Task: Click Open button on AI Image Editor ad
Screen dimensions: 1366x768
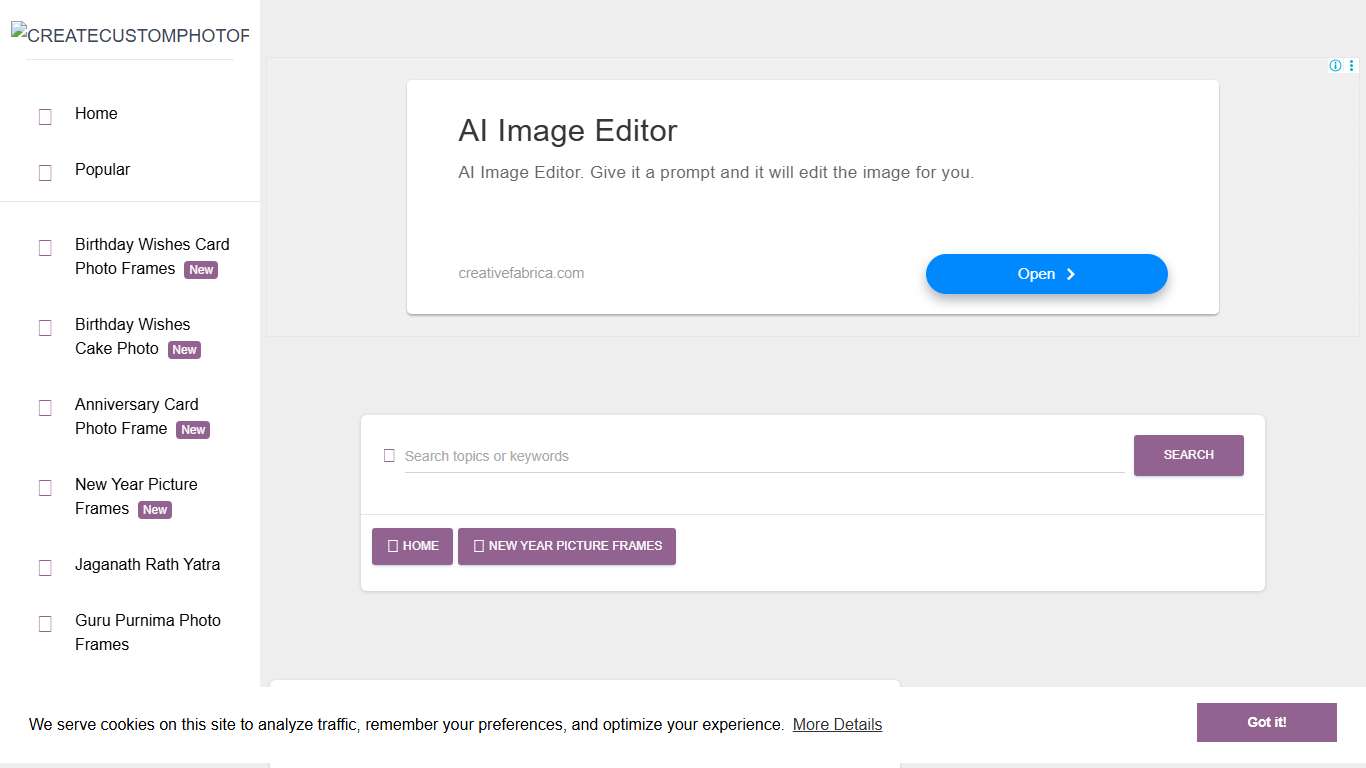Action: (x=1046, y=274)
